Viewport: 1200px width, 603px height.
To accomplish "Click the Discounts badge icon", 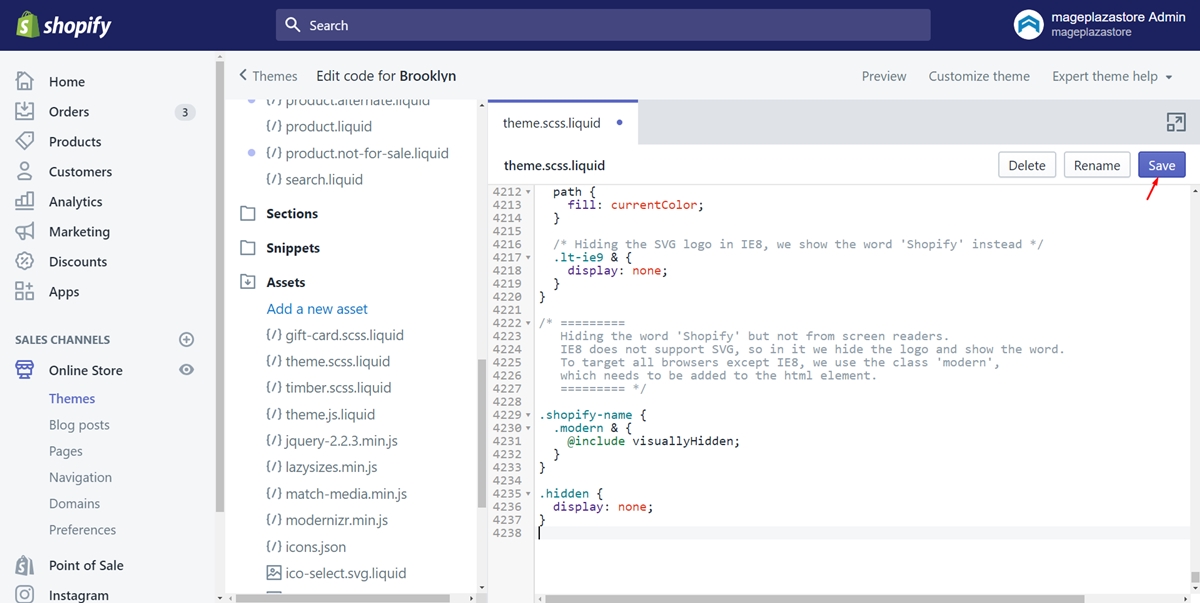I will [x=25, y=261].
